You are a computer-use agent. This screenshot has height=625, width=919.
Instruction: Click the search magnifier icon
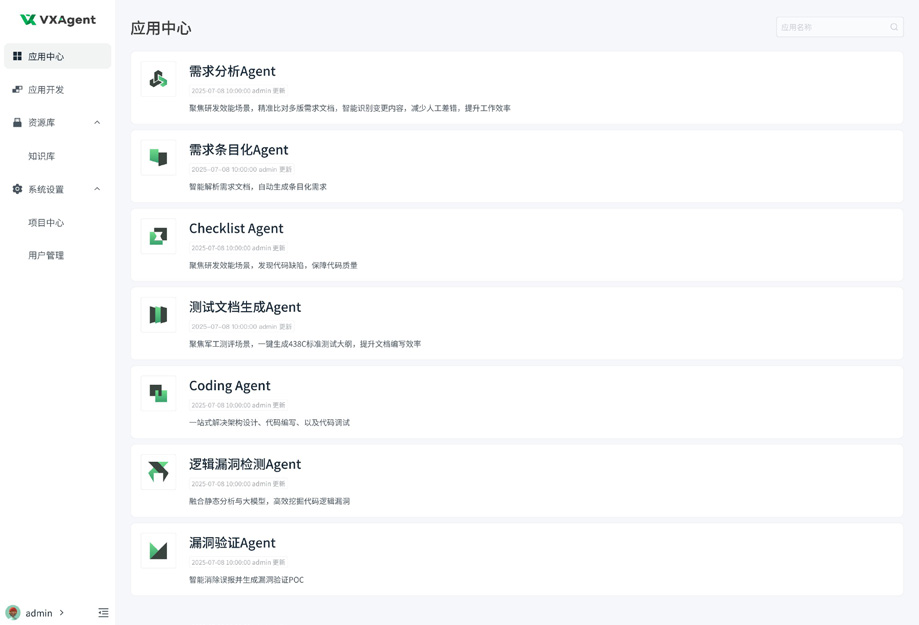pos(894,27)
